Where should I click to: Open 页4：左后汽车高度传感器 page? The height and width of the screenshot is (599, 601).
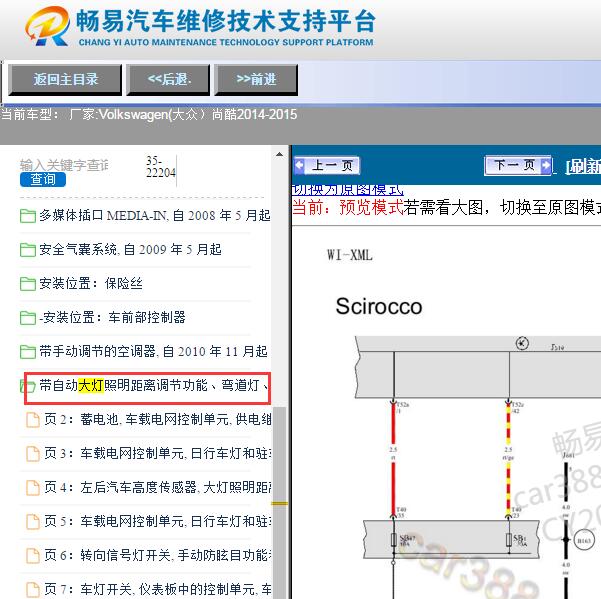(158, 487)
